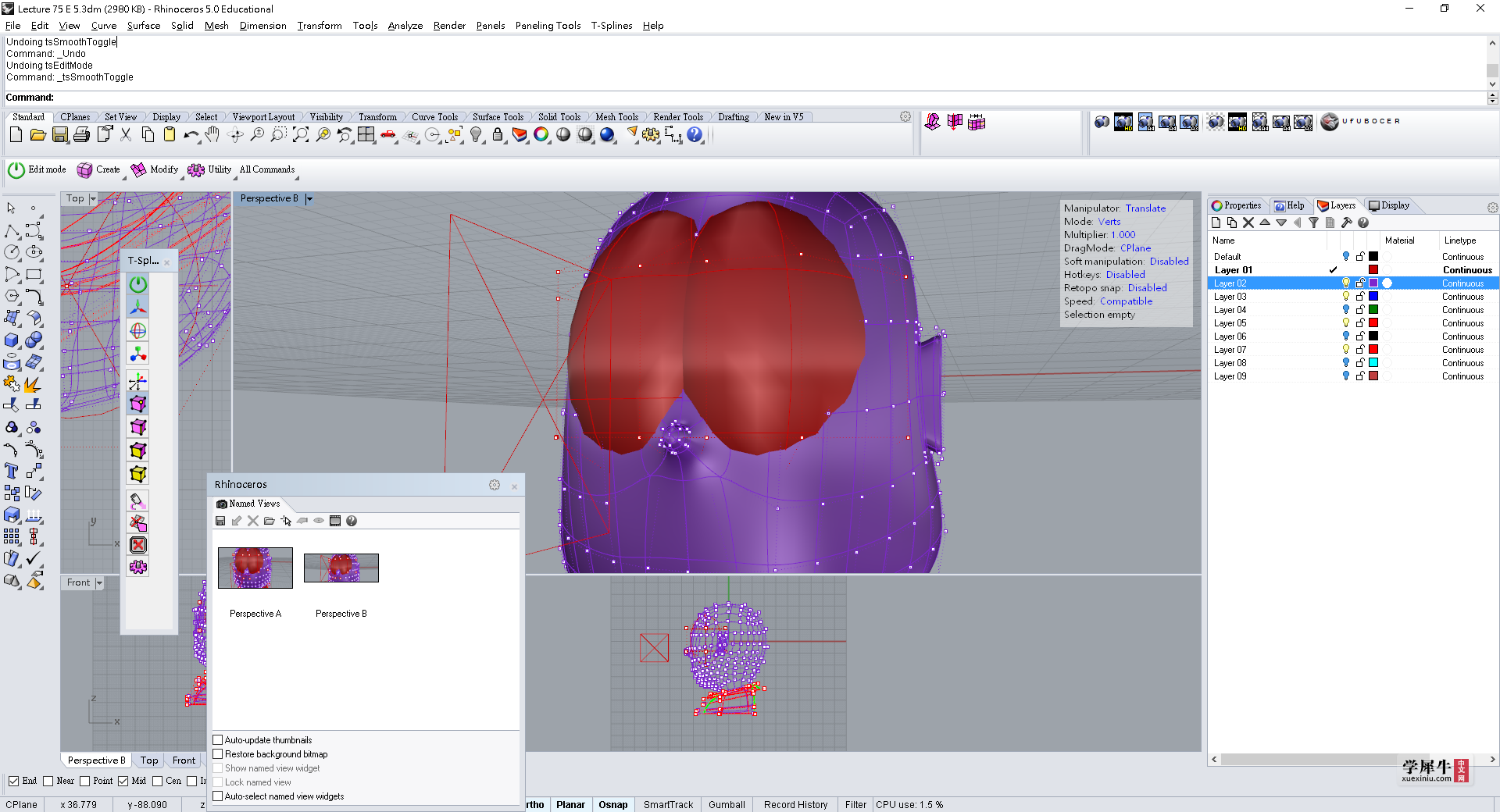The width and height of the screenshot is (1500, 812).
Task: Select the scale manipulator icon in T-Splines palette
Action: (x=138, y=354)
